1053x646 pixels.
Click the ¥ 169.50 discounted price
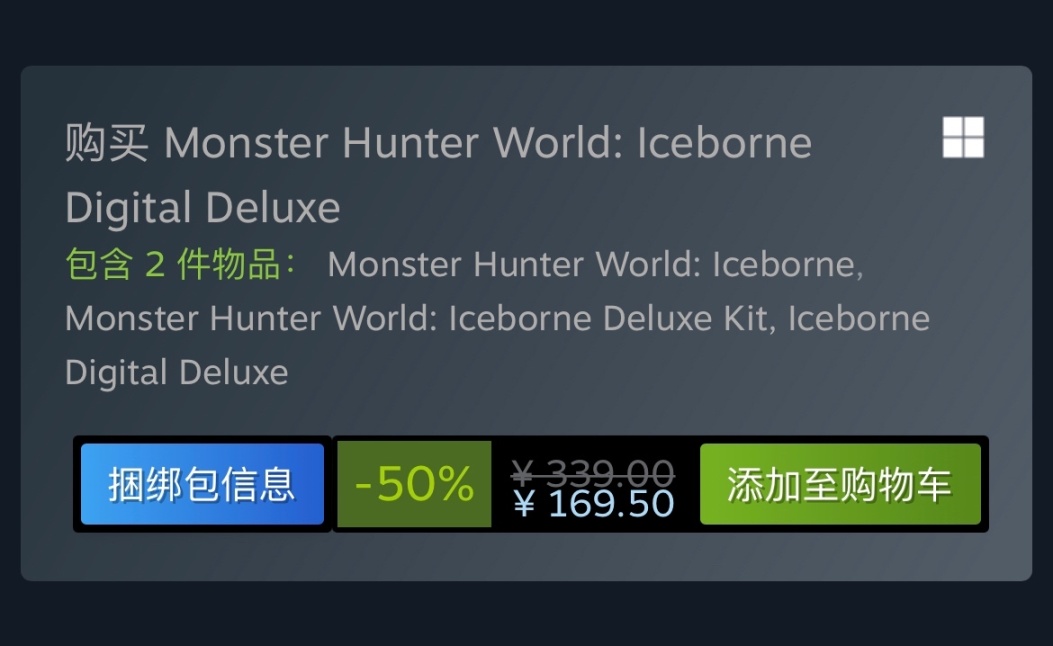(x=594, y=504)
